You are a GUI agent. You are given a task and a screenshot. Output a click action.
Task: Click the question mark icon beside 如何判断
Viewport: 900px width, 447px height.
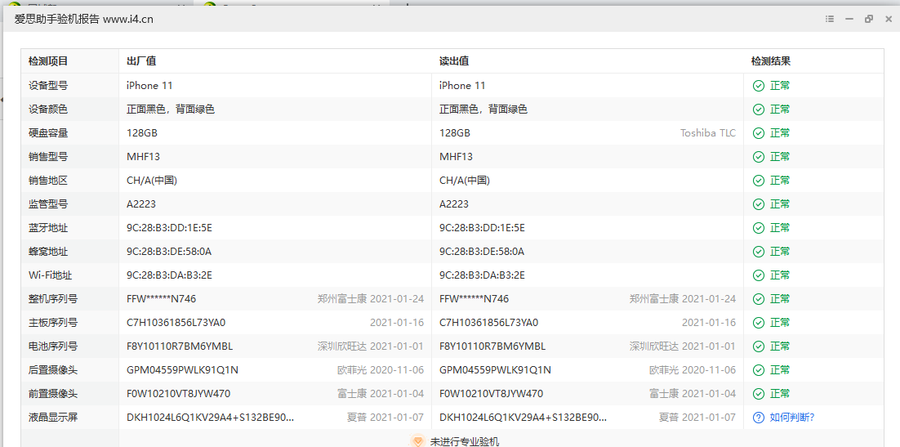[x=759, y=417]
